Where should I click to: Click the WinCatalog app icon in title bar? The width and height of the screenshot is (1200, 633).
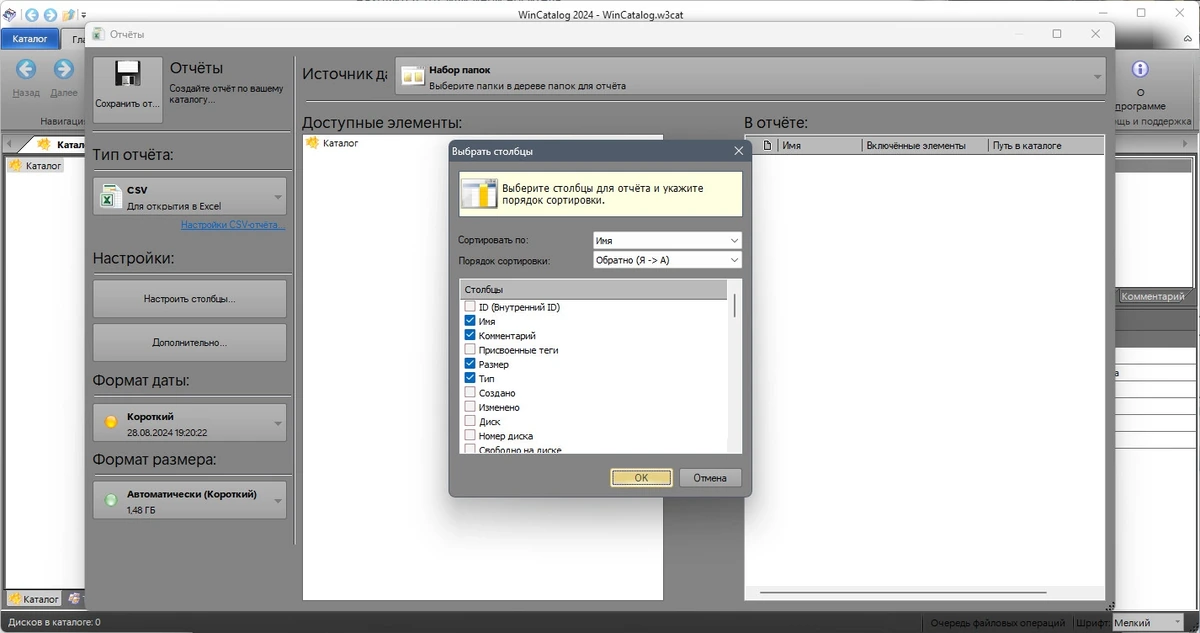(9, 14)
